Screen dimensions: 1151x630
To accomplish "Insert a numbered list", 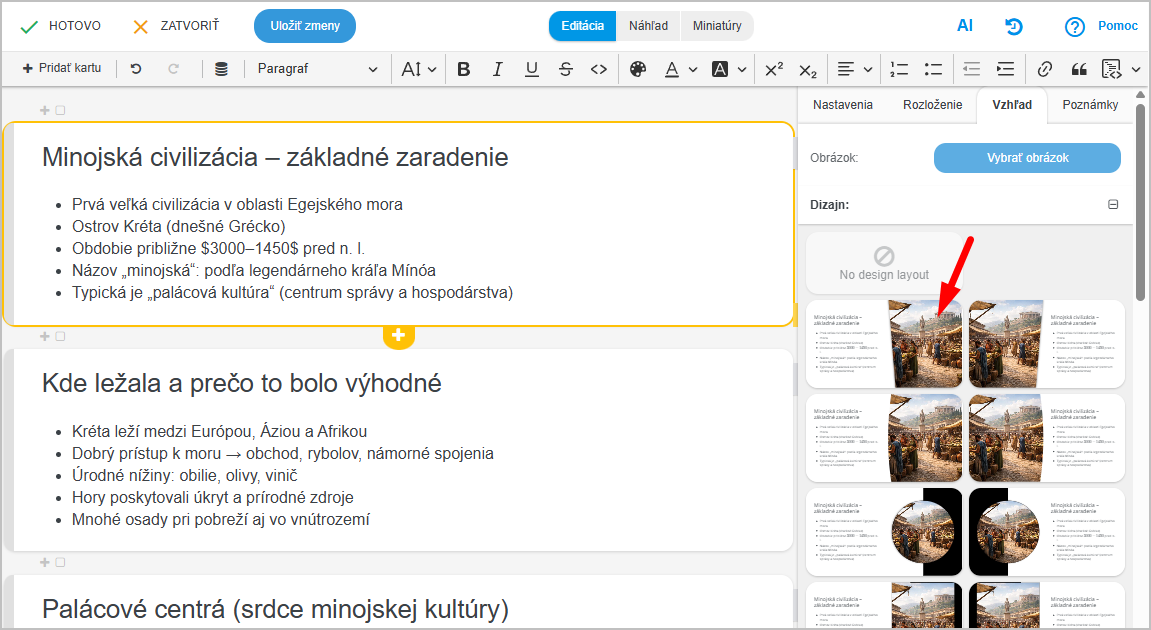I will coord(899,69).
